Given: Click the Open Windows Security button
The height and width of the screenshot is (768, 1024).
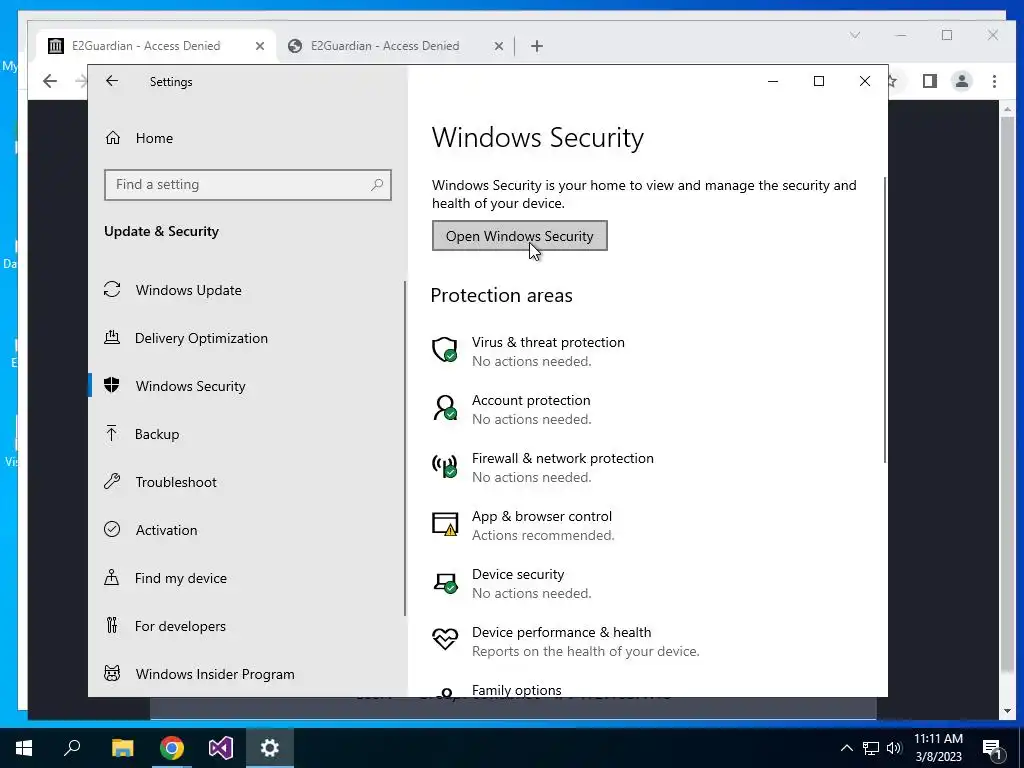Looking at the screenshot, I should [x=520, y=236].
